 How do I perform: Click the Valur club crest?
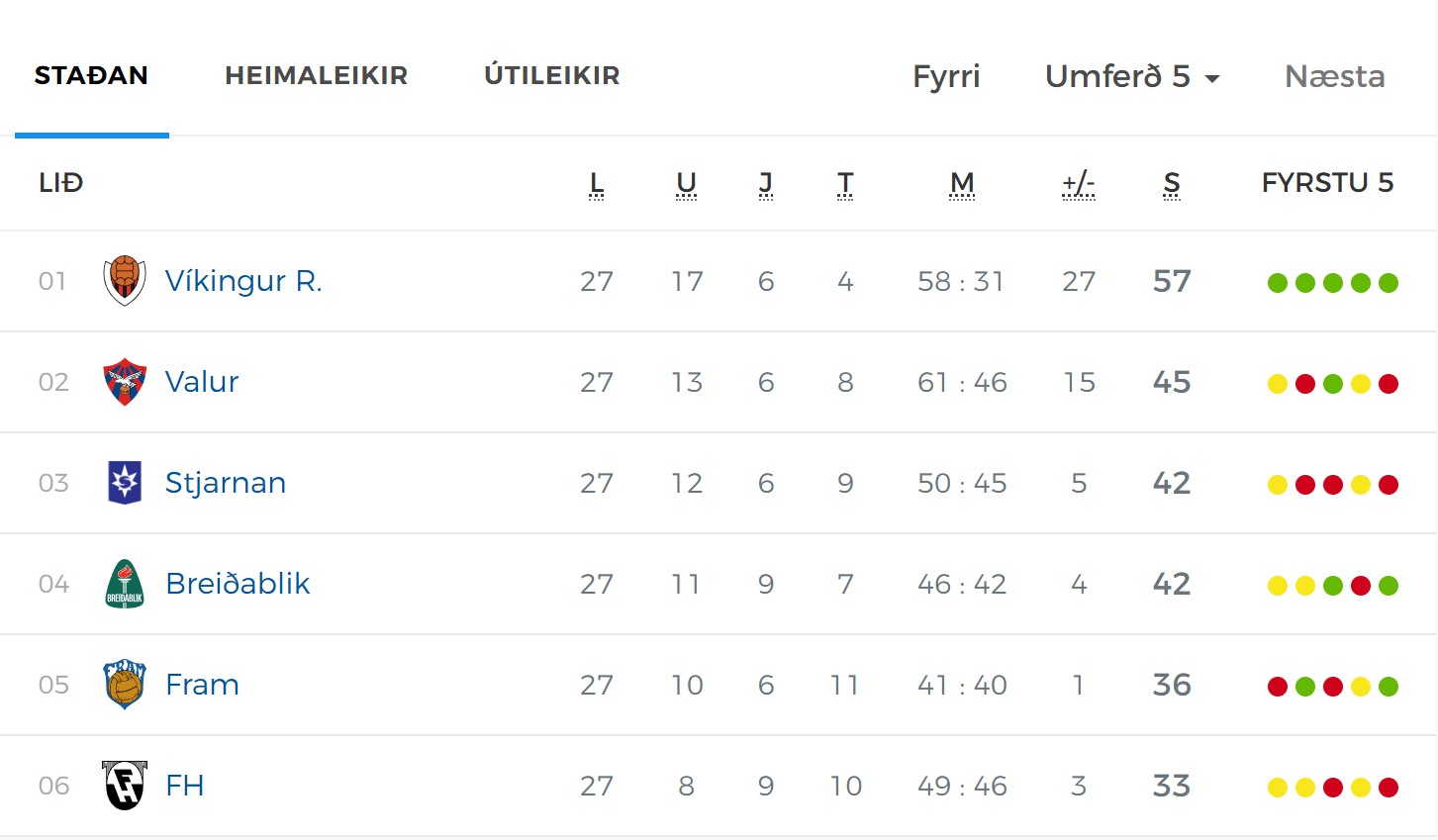[125, 382]
